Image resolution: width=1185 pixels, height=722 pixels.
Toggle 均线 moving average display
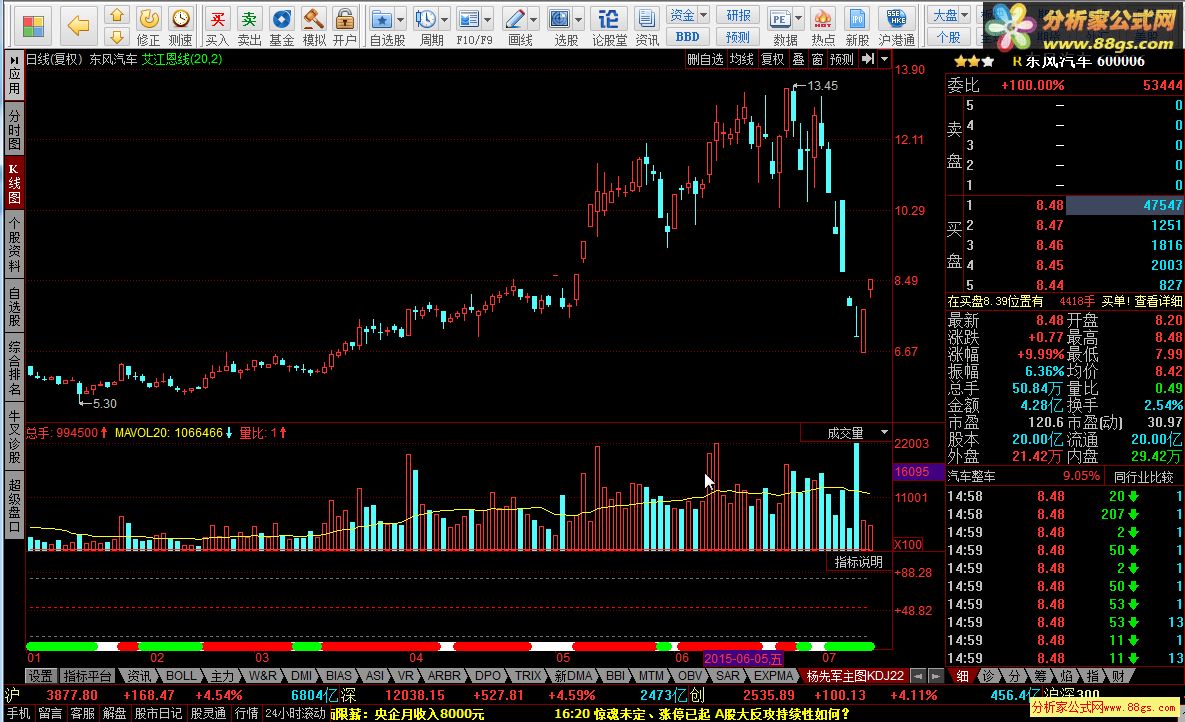(741, 59)
